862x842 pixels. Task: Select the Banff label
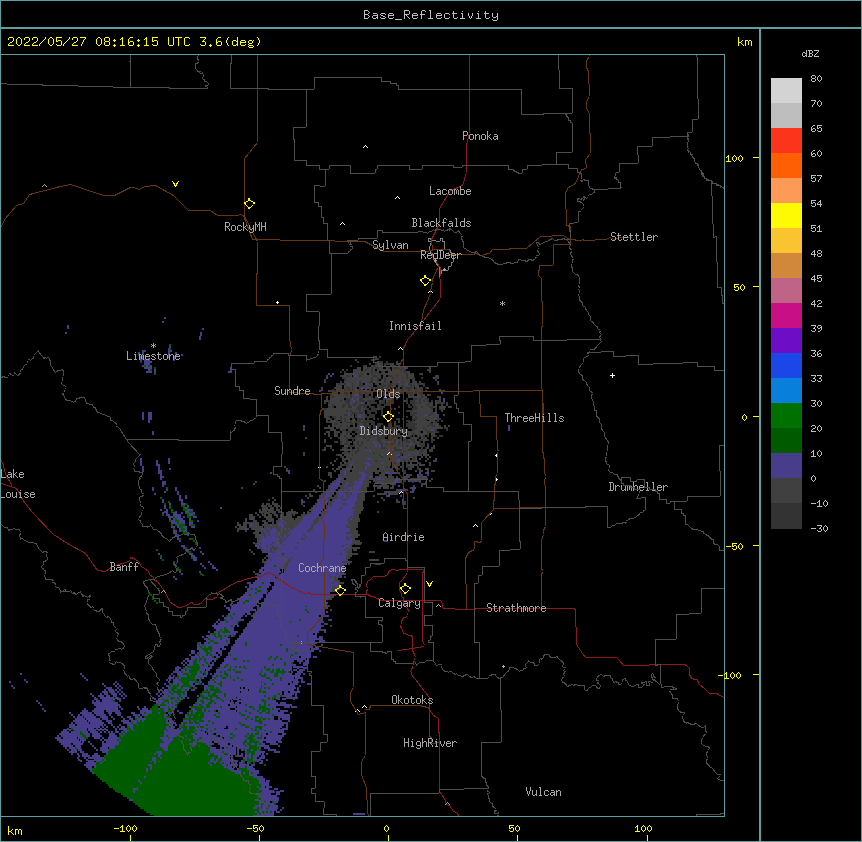click(124, 567)
